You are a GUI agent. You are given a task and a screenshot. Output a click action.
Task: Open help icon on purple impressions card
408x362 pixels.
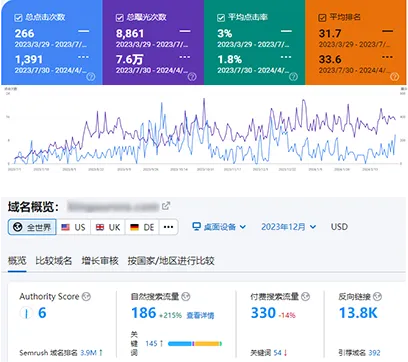pyautogui.click(x=192, y=77)
